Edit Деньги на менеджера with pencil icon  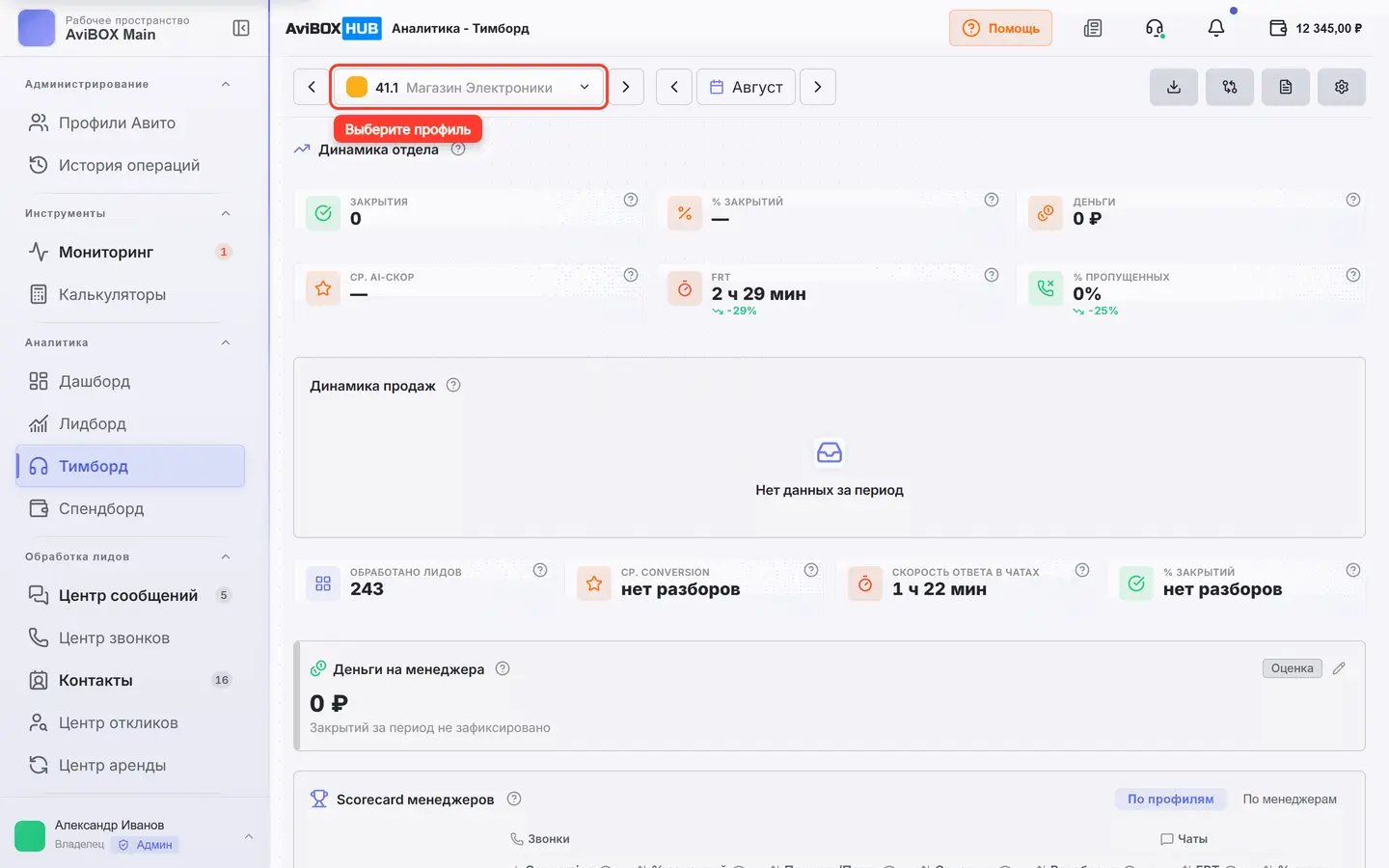click(1339, 668)
